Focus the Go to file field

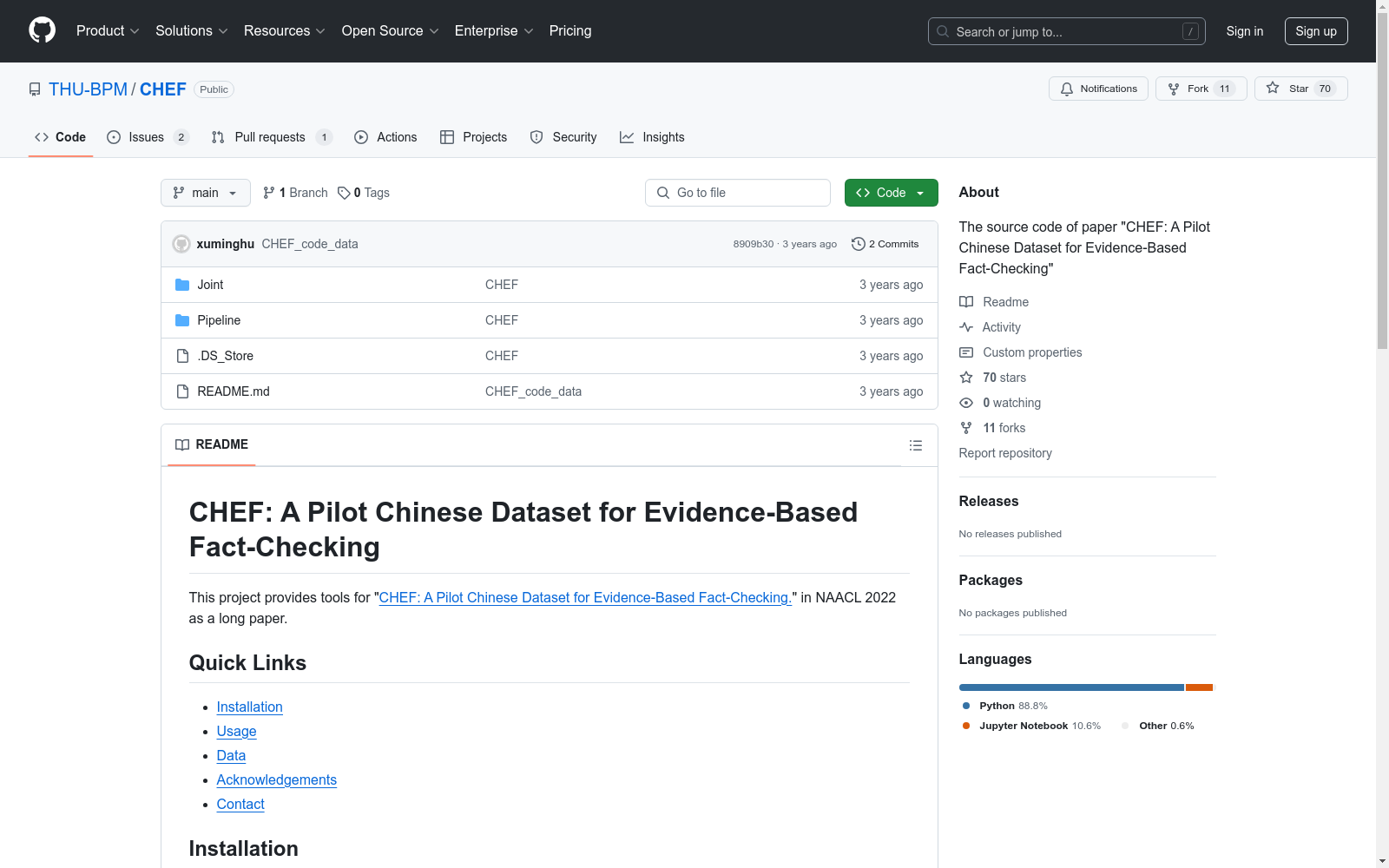click(x=738, y=193)
